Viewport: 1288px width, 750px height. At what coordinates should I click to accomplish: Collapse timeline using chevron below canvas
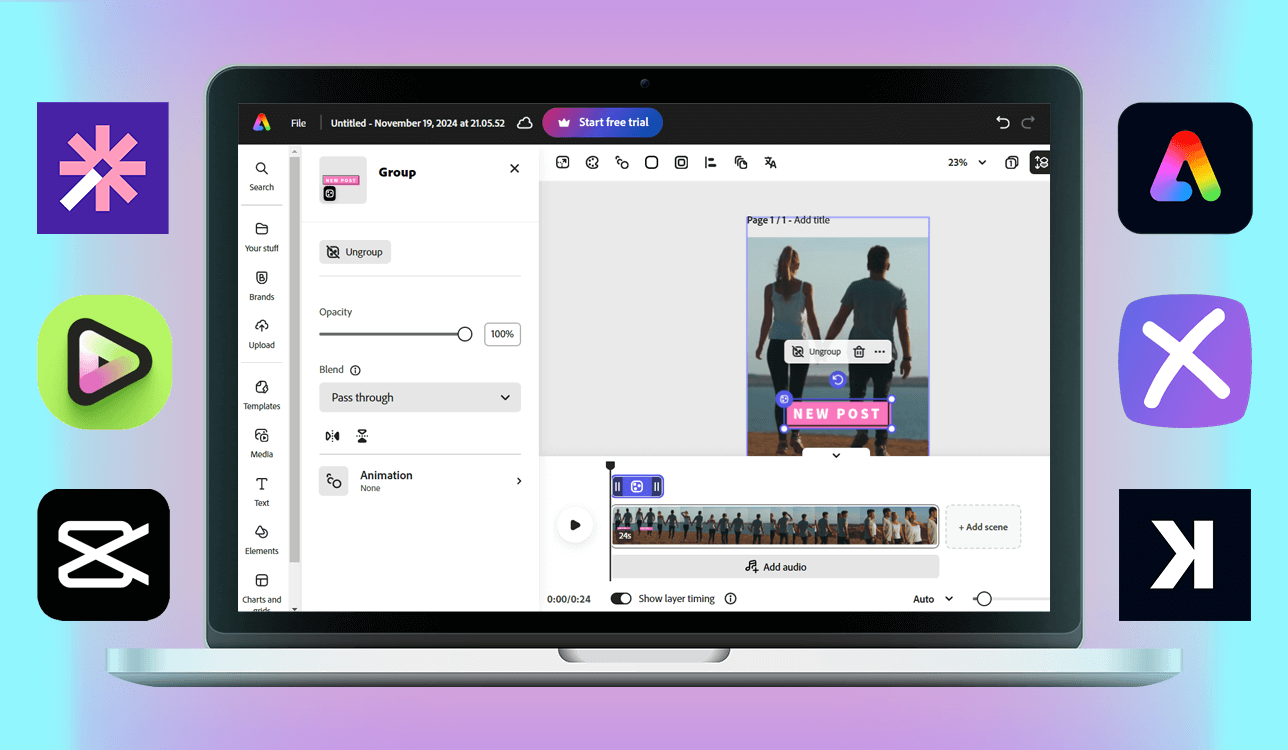point(836,455)
